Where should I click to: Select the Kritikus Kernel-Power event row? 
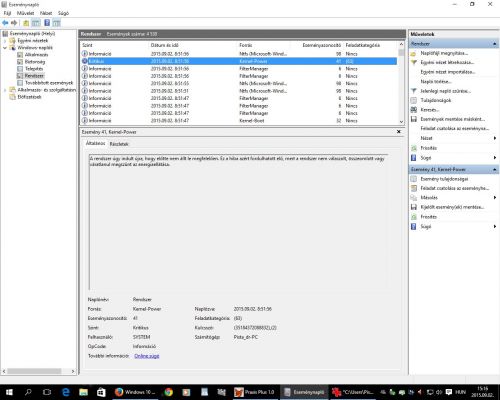[239, 61]
